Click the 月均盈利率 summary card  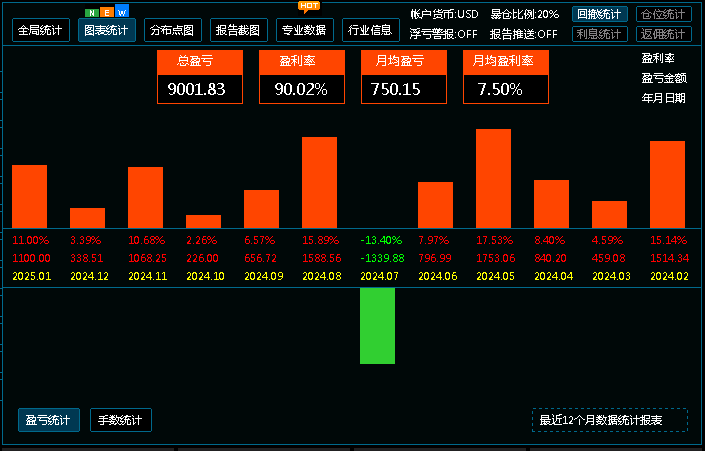tap(504, 77)
